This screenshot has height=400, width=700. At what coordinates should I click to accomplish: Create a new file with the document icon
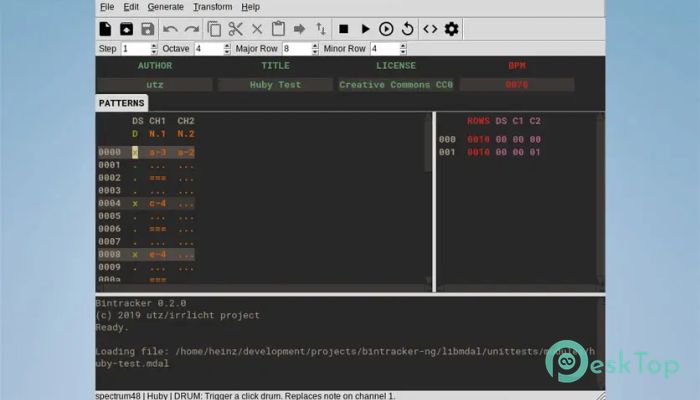tap(105, 29)
